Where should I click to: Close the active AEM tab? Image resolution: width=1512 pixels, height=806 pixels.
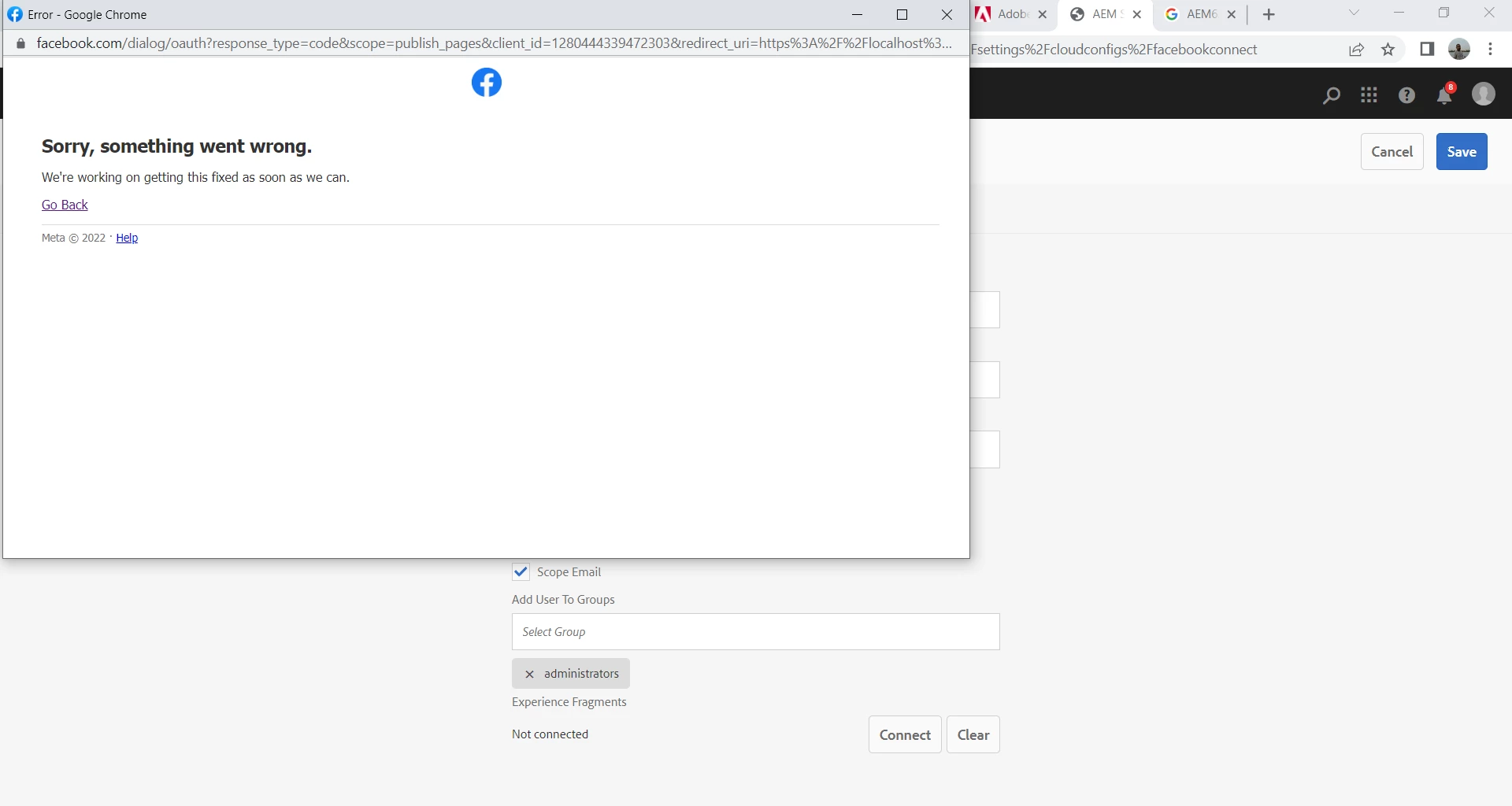[x=1137, y=15]
